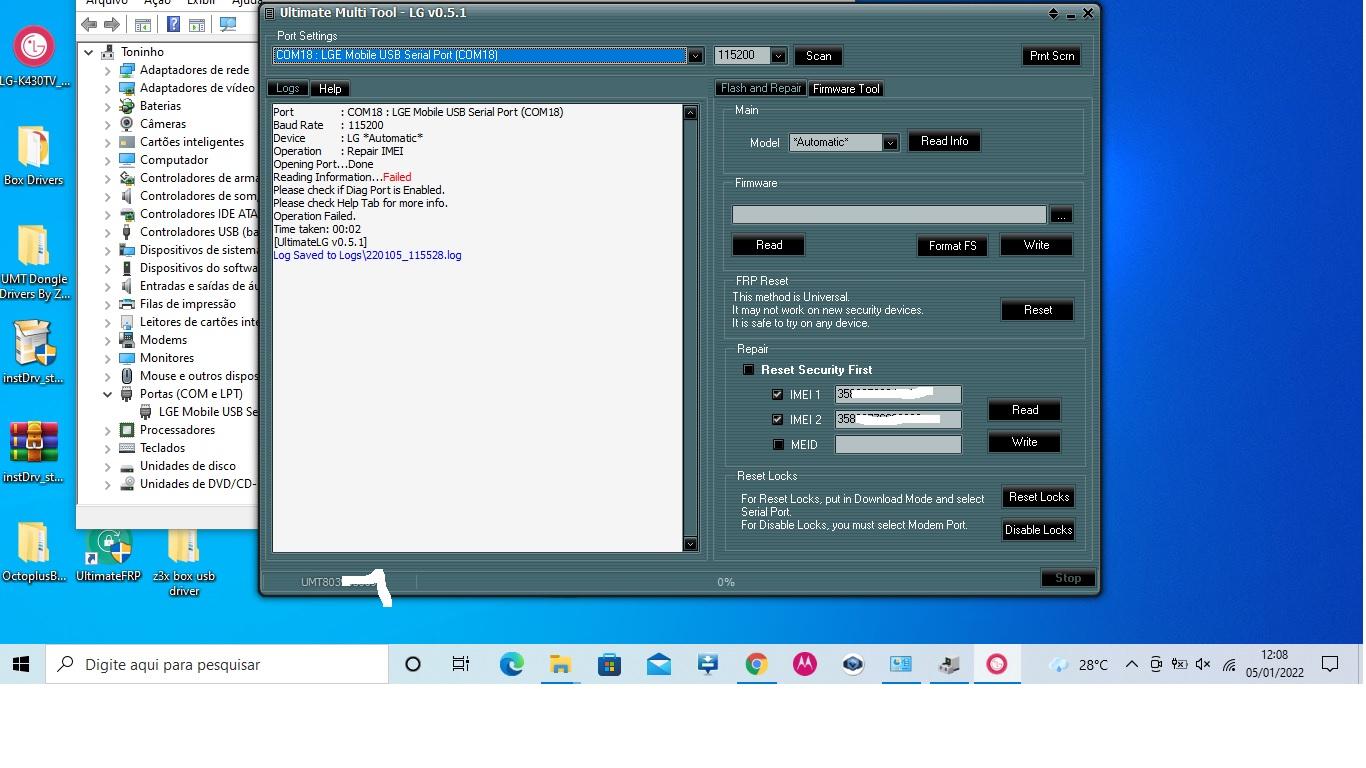This screenshot has width=1366, height=768.
Task: Click the firmware browse (...) button
Action: (1061, 215)
